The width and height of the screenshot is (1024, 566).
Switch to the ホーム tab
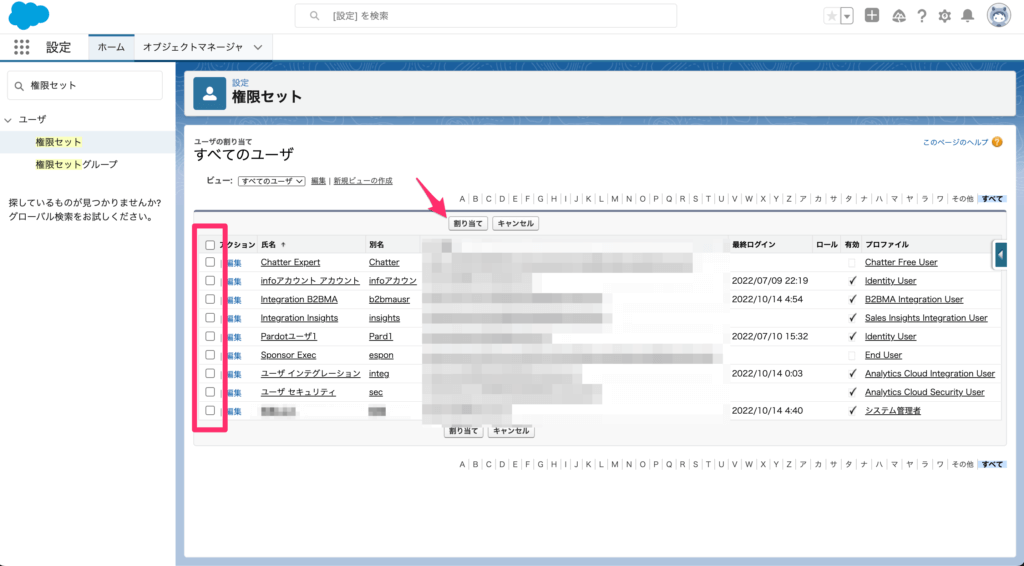click(111, 47)
